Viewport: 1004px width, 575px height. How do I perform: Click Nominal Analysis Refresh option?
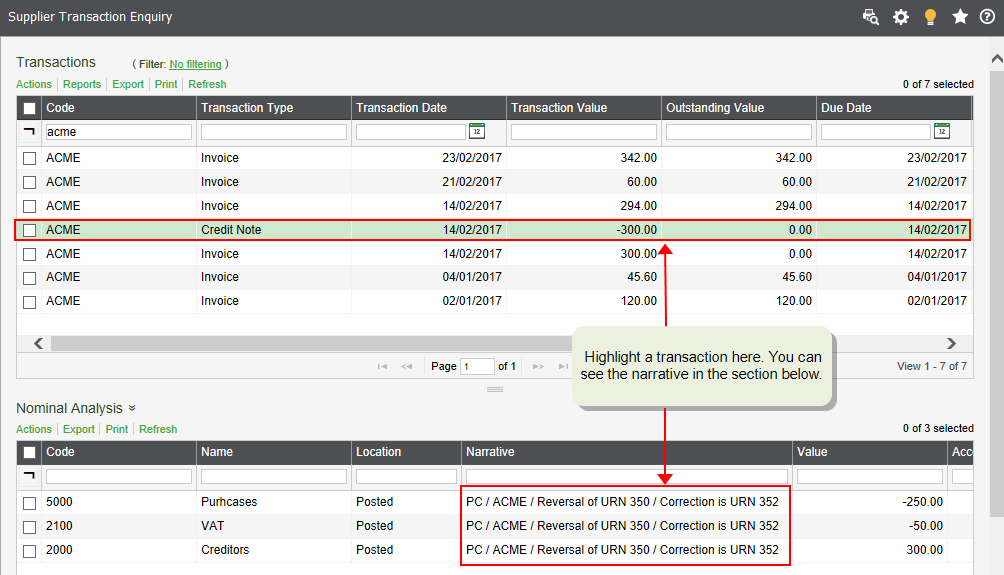[x=158, y=429]
